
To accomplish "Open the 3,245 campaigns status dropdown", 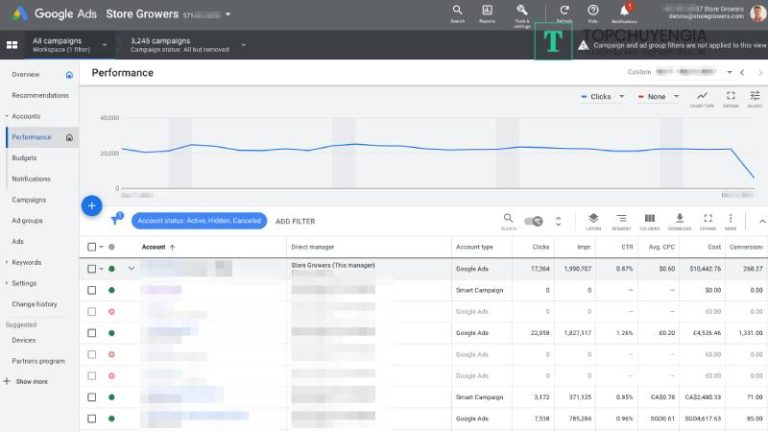I will tap(243, 45).
